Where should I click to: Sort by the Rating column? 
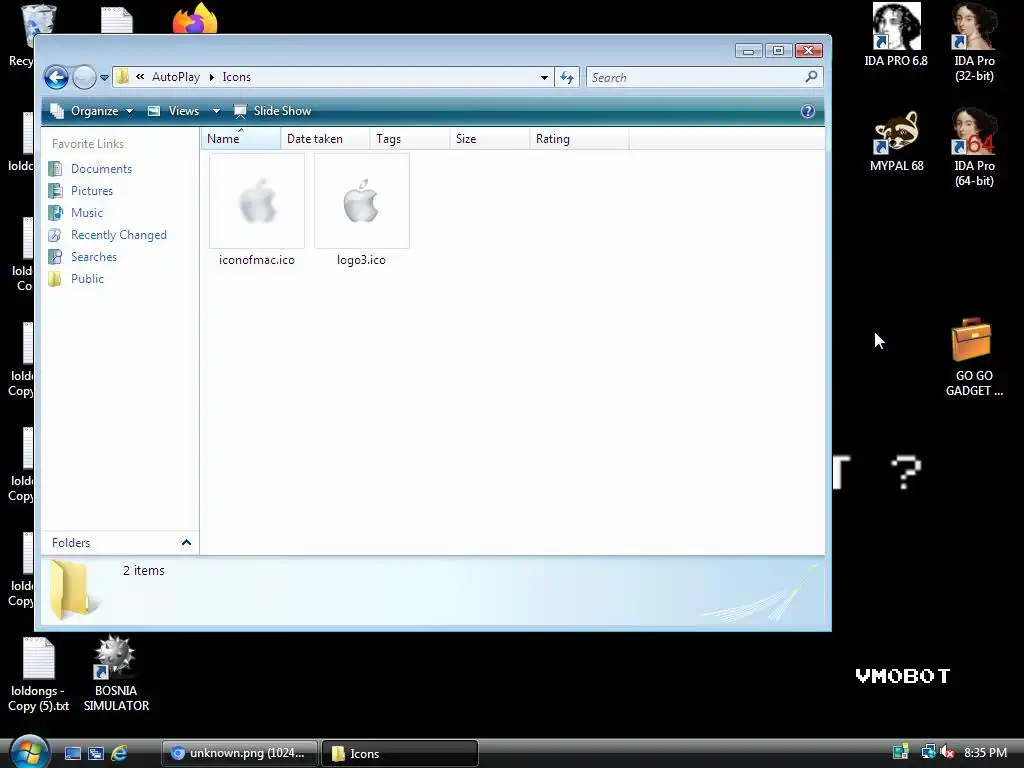point(579,138)
